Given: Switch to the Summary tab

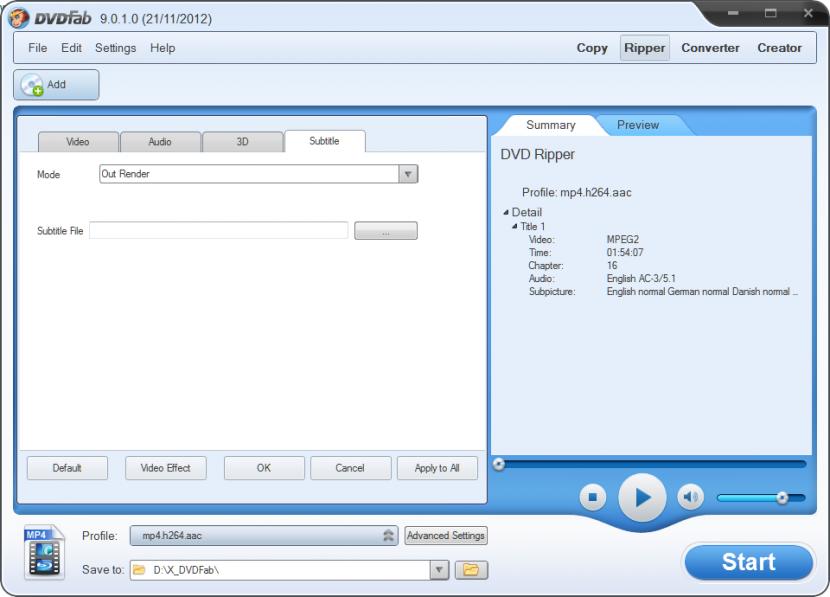Looking at the screenshot, I should (x=551, y=125).
